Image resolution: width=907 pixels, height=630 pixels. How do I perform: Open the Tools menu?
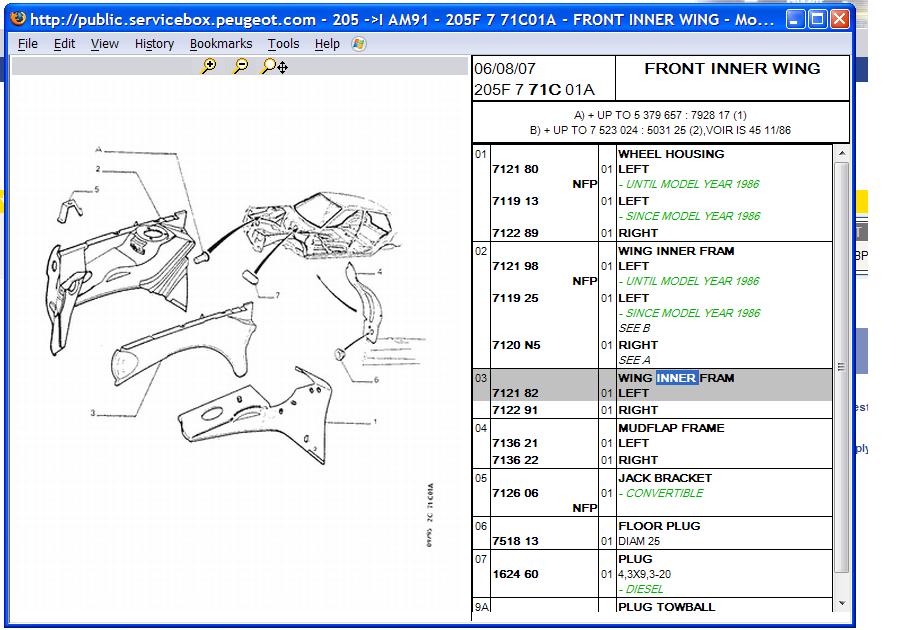tap(283, 44)
